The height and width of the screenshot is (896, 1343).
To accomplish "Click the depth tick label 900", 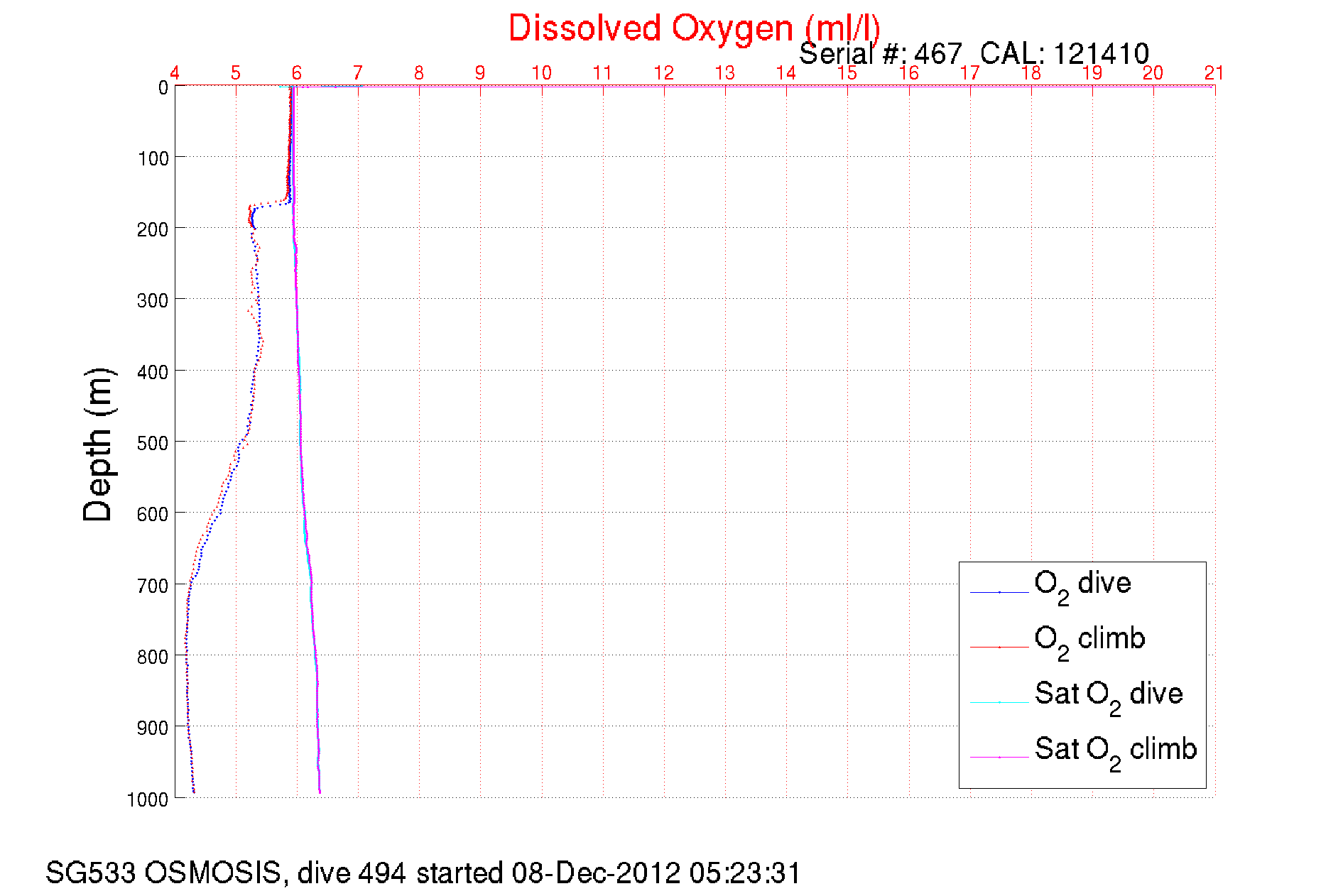I will point(153,728).
